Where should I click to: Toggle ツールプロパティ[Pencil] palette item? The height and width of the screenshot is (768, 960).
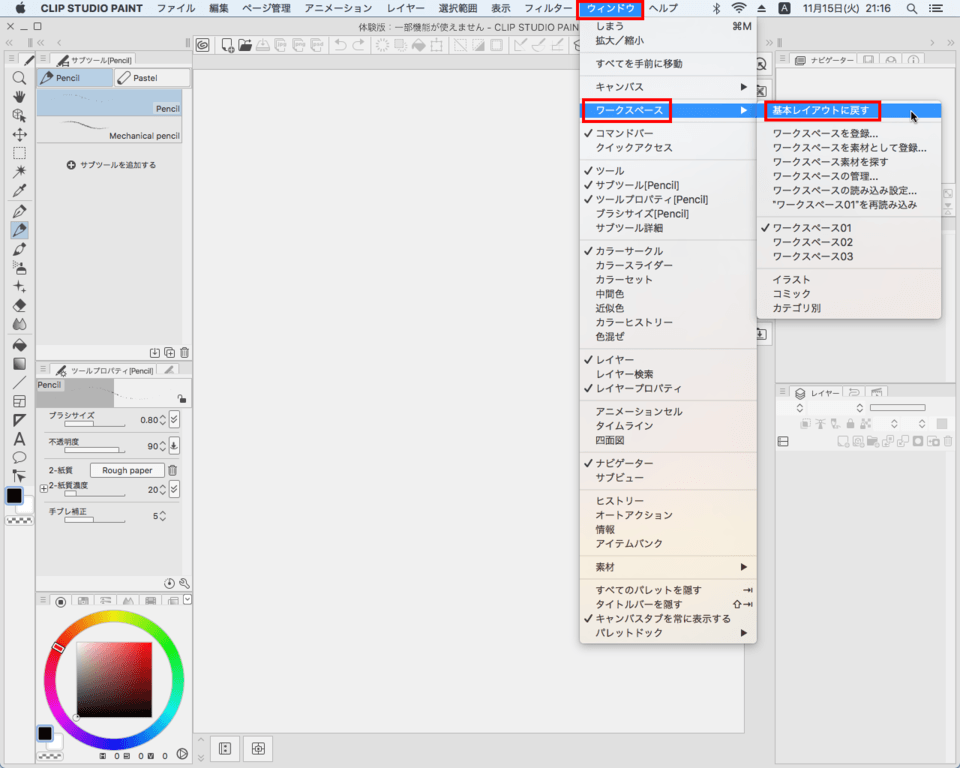(x=668, y=199)
